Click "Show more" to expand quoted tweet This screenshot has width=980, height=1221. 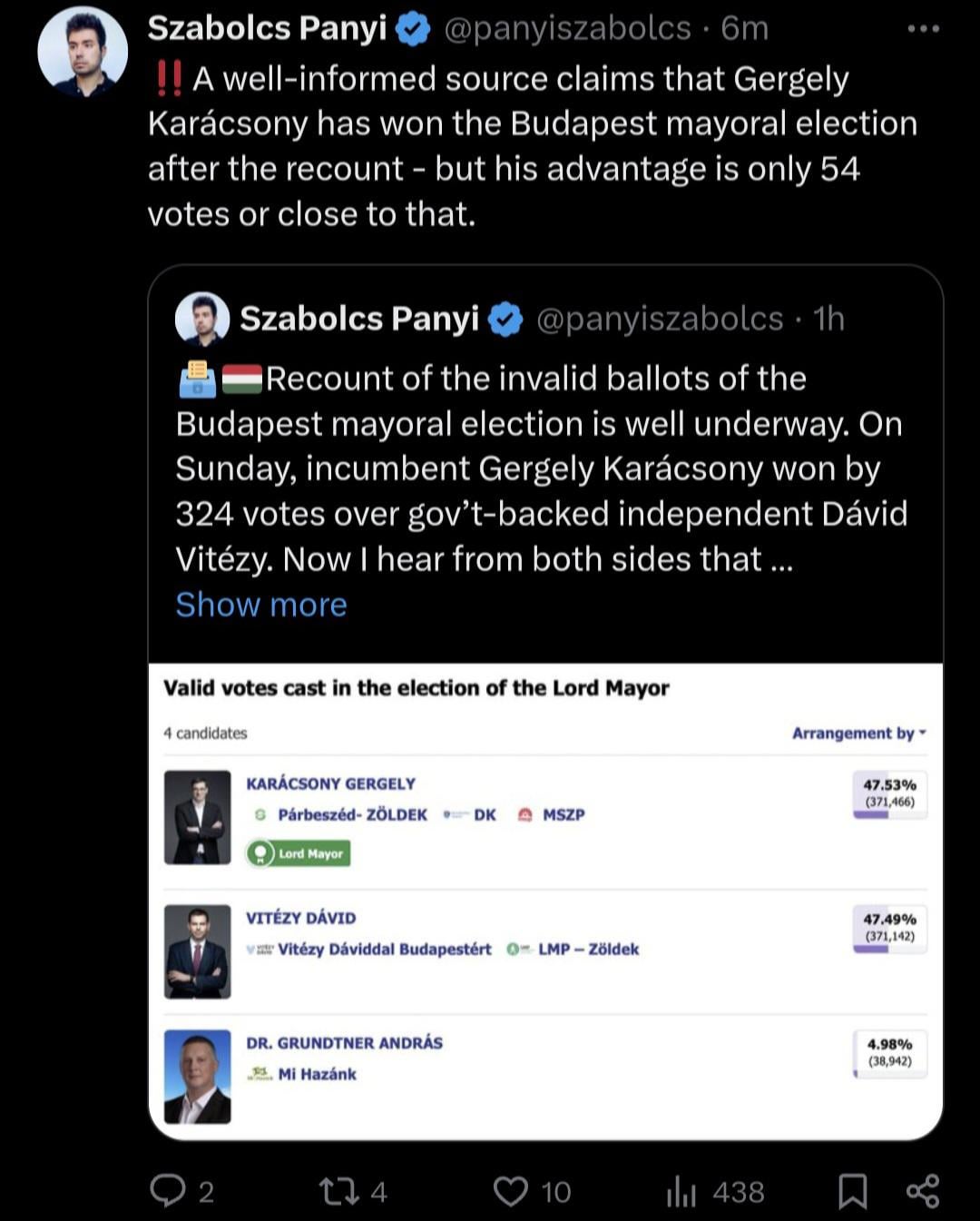(261, 605)
